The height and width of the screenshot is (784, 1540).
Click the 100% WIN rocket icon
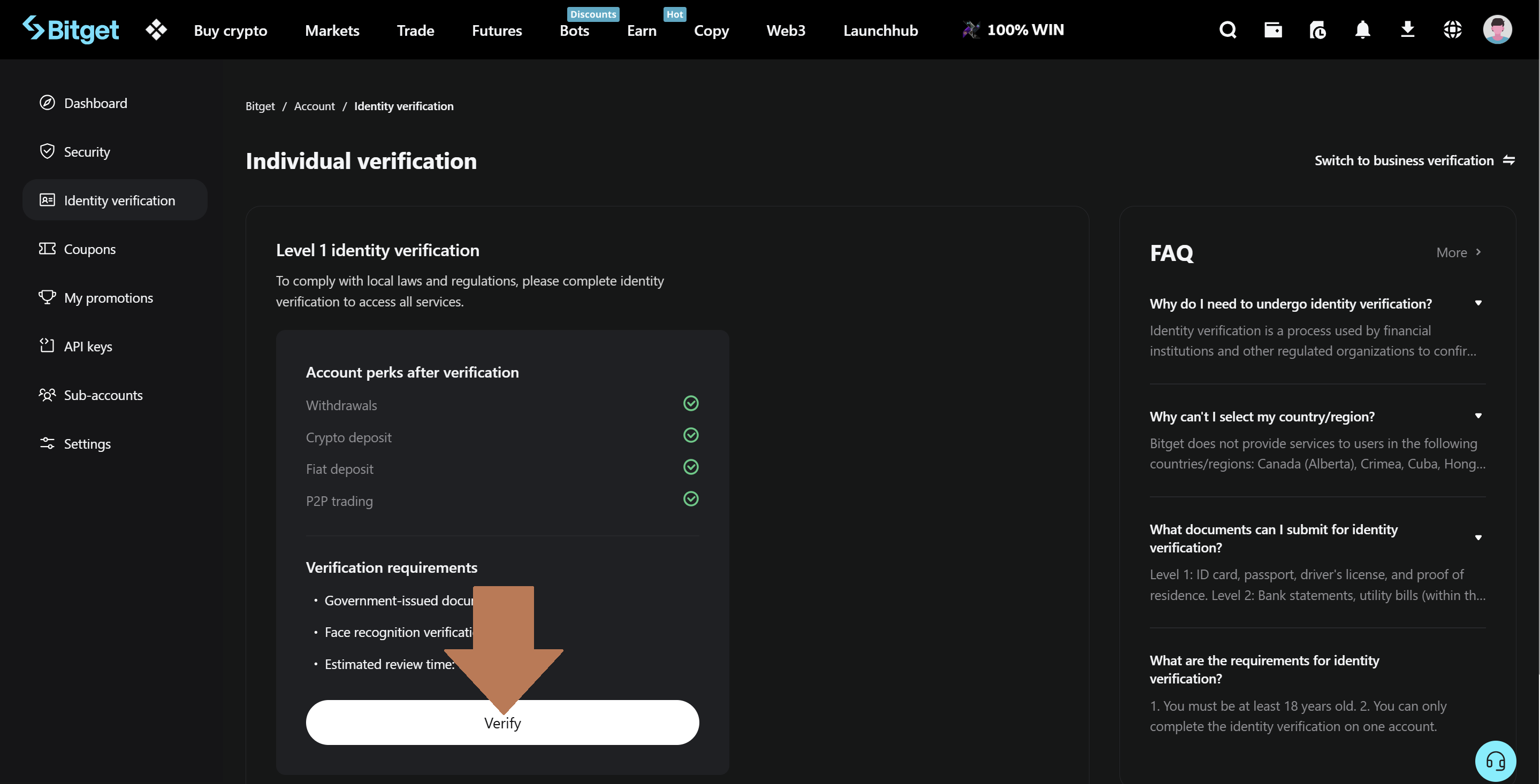pos(971,29)
